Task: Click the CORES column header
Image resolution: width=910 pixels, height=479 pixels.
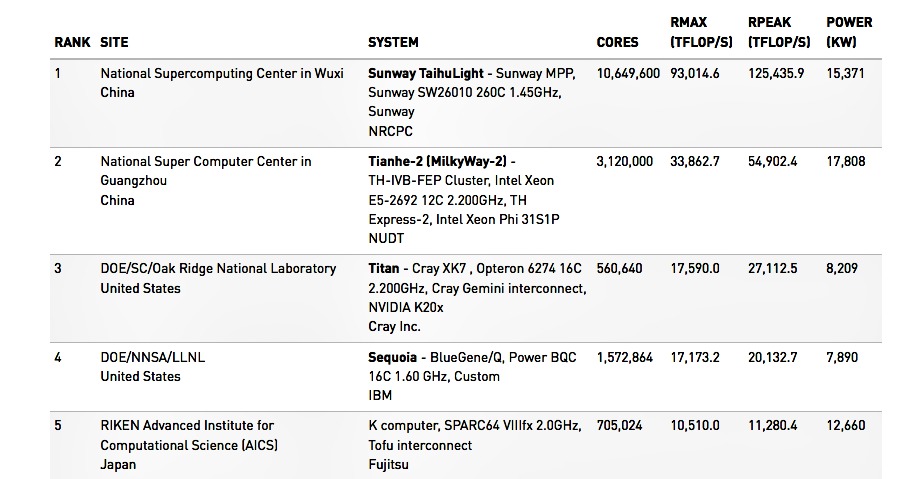Action: pyautogui.click(x=617, y=42)
